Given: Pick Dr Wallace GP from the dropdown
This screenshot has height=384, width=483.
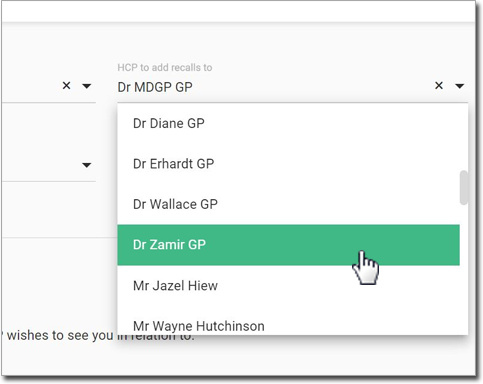Looking at the screenshot, I should click(x=288, y=204).
